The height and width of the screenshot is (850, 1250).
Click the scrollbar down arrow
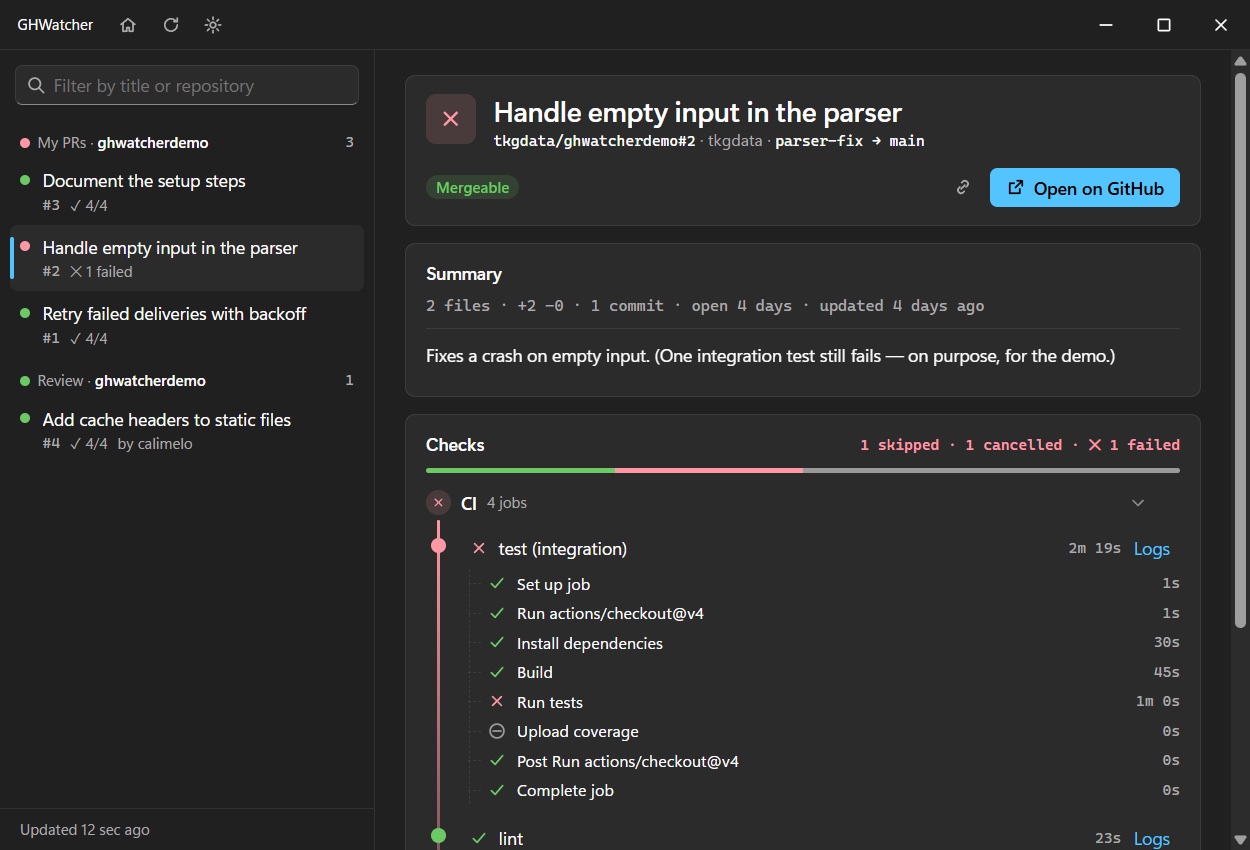(1240, 841)
